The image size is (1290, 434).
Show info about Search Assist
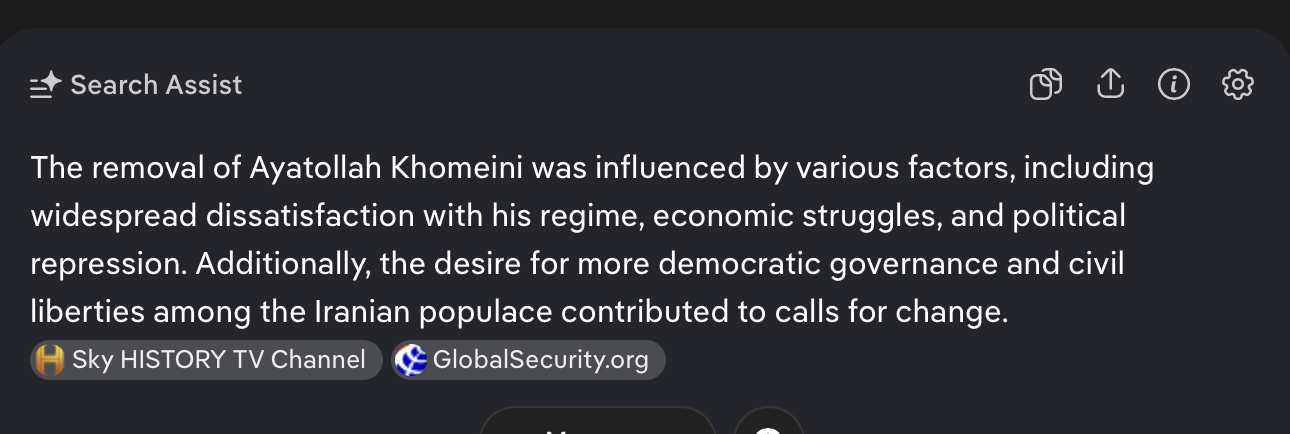point(1173,85)
